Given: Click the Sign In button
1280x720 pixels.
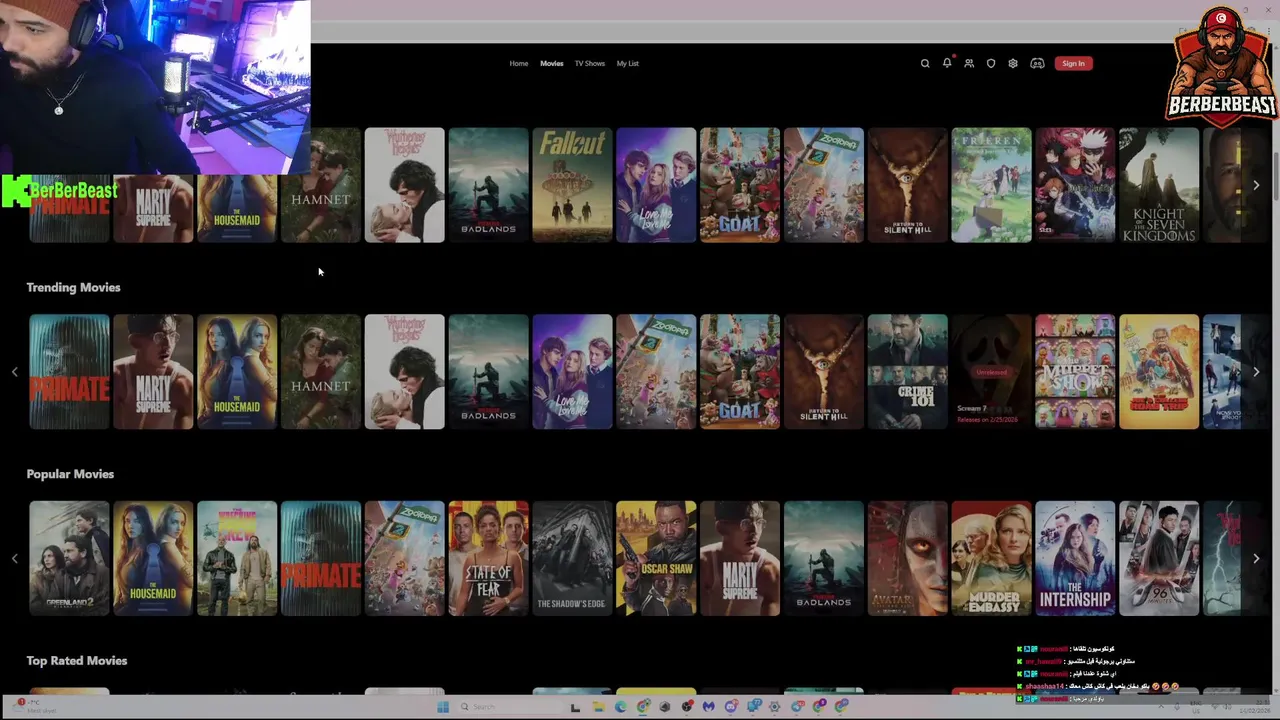Looking at the screenshot, I should coord(1073,63).
